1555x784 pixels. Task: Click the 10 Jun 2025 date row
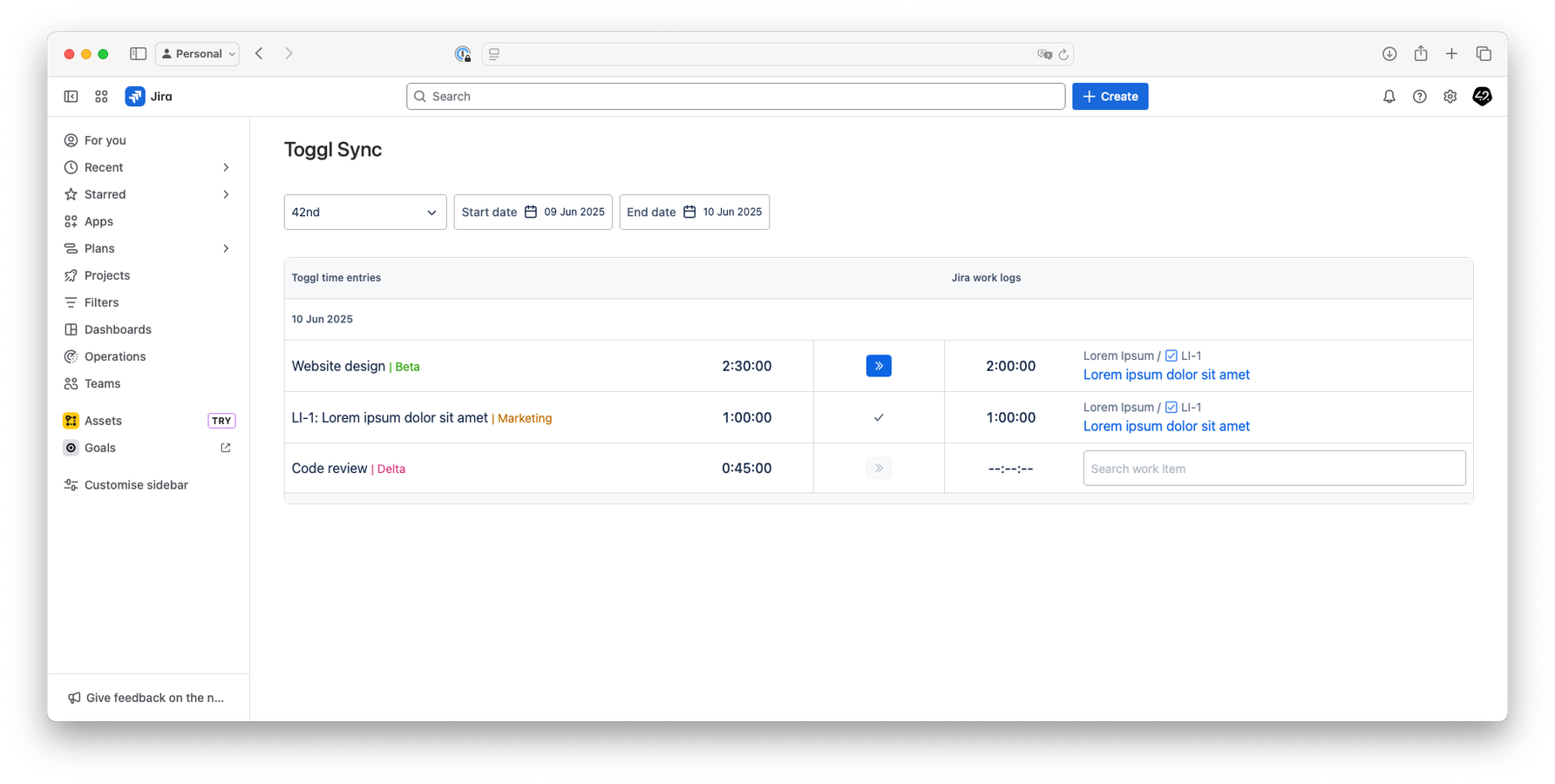point(879,320)
